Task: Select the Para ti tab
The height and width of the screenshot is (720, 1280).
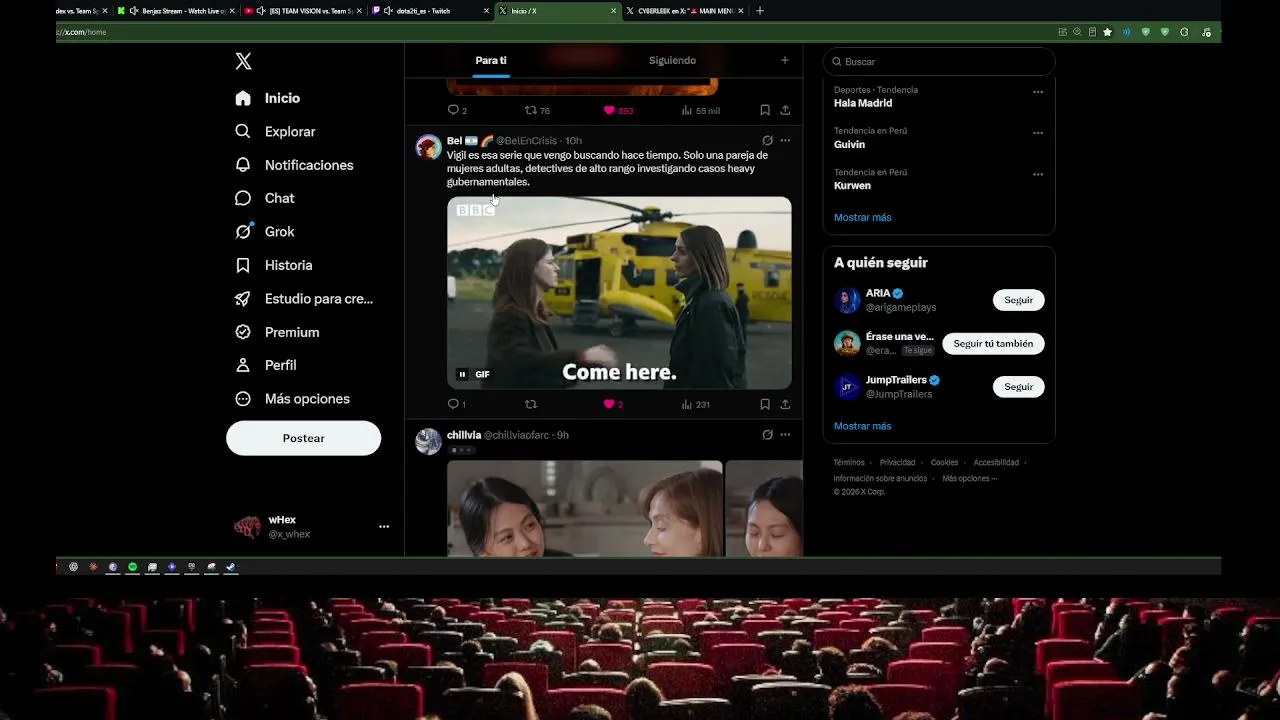Action: (491, 60)
